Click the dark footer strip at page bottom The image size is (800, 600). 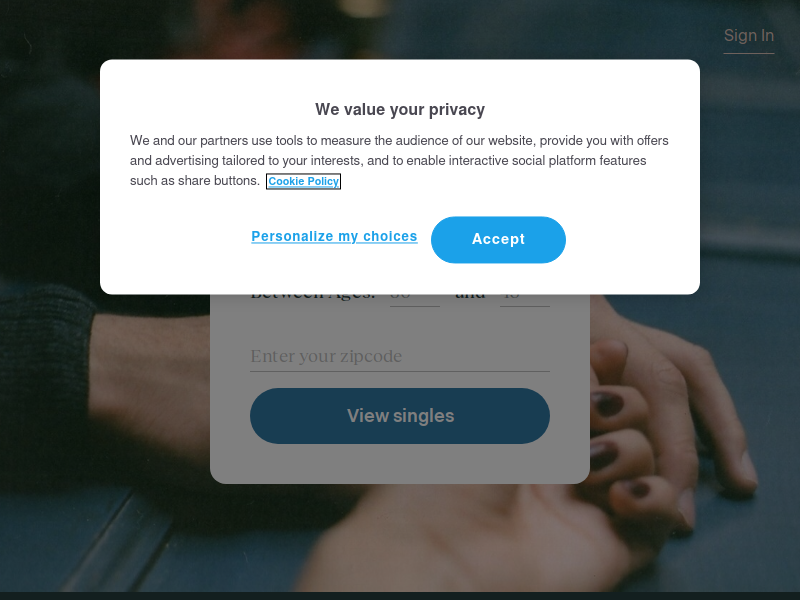399,596
